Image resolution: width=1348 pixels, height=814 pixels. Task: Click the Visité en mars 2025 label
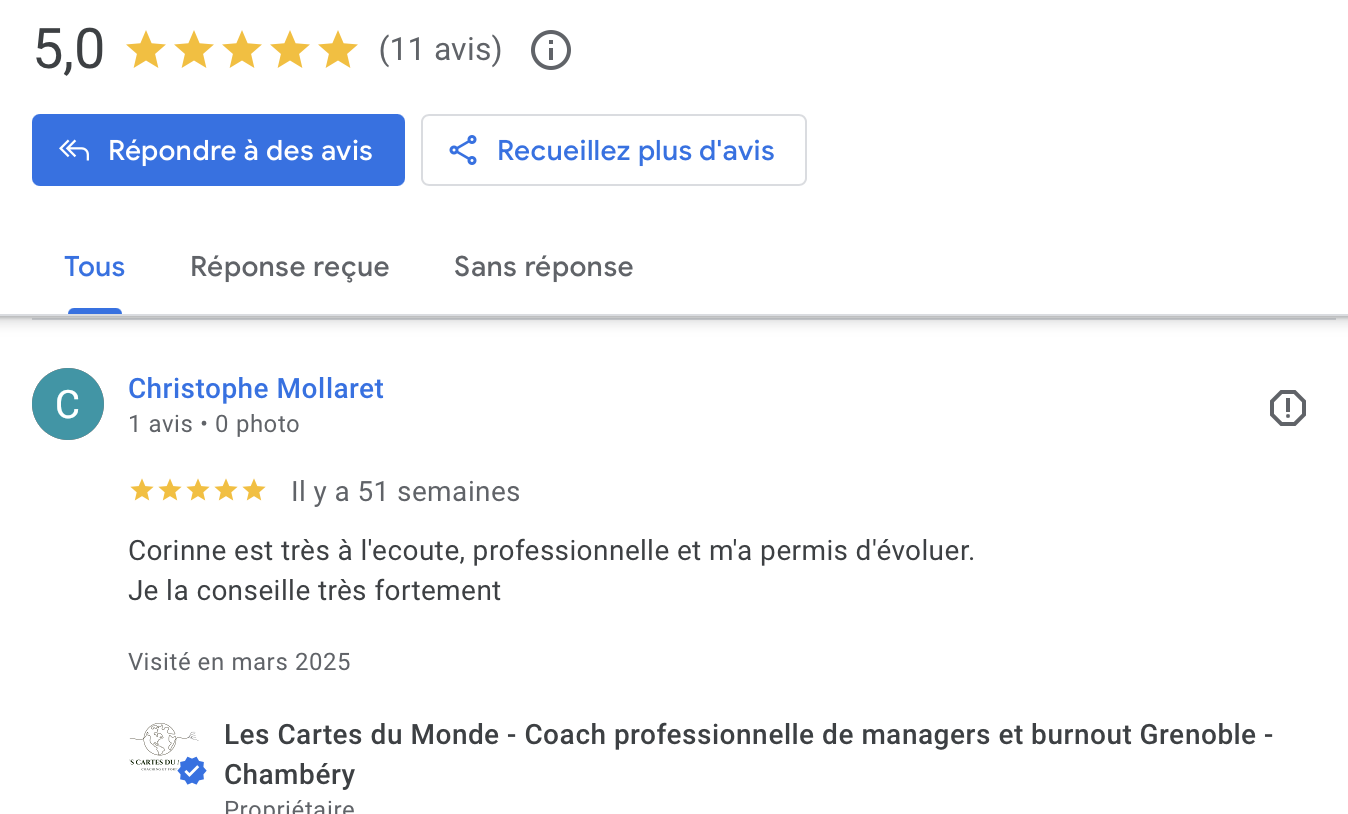click(239, 661)
